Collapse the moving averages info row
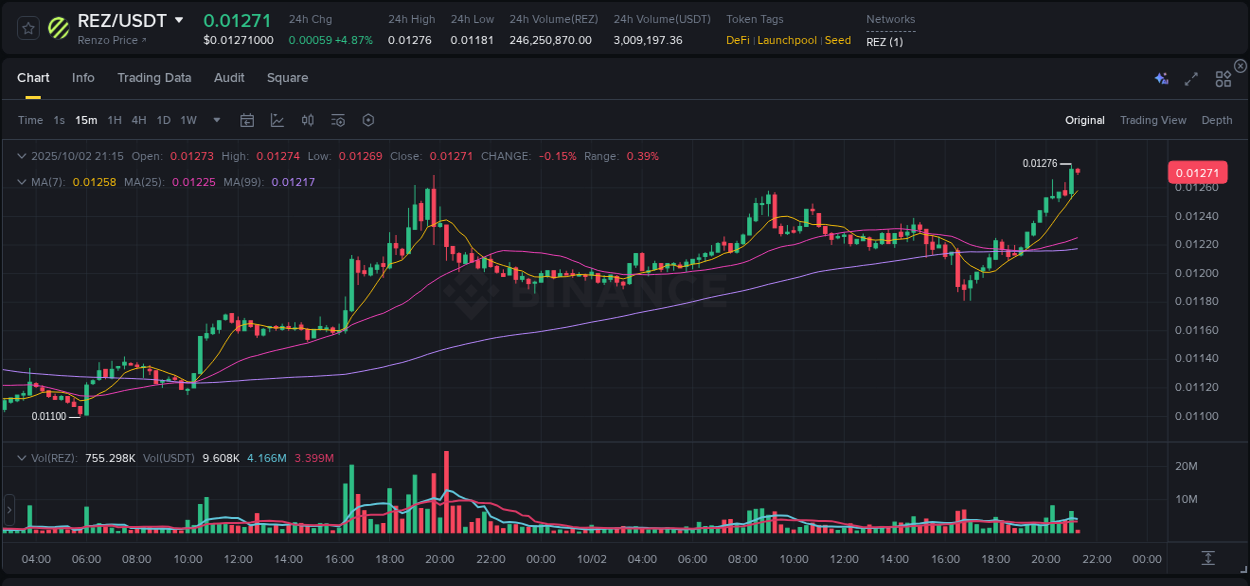 coord(21,182)
